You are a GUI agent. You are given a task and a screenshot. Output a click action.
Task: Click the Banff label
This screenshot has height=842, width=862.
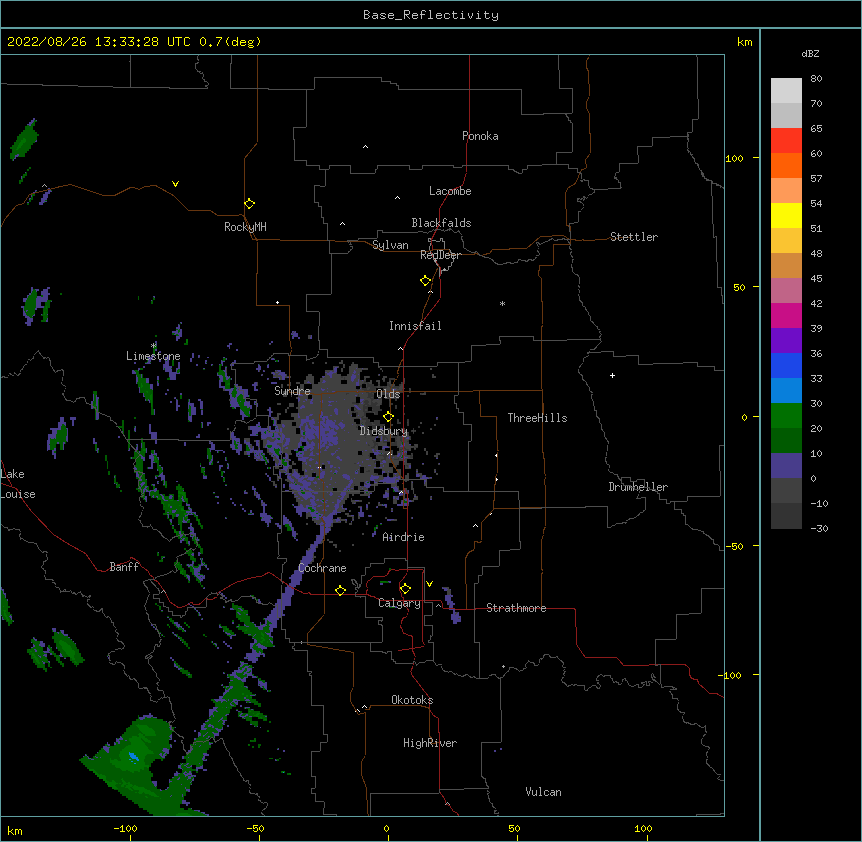[124, 567]
